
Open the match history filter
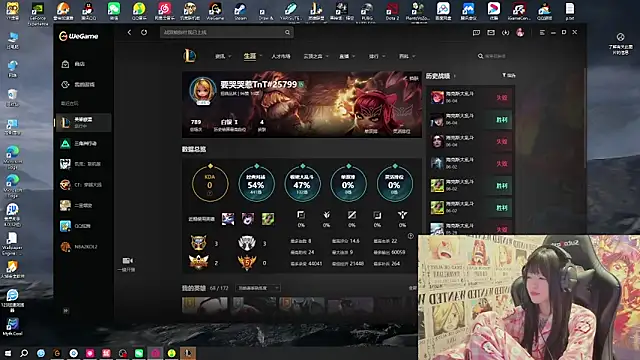tap(508, 76)
